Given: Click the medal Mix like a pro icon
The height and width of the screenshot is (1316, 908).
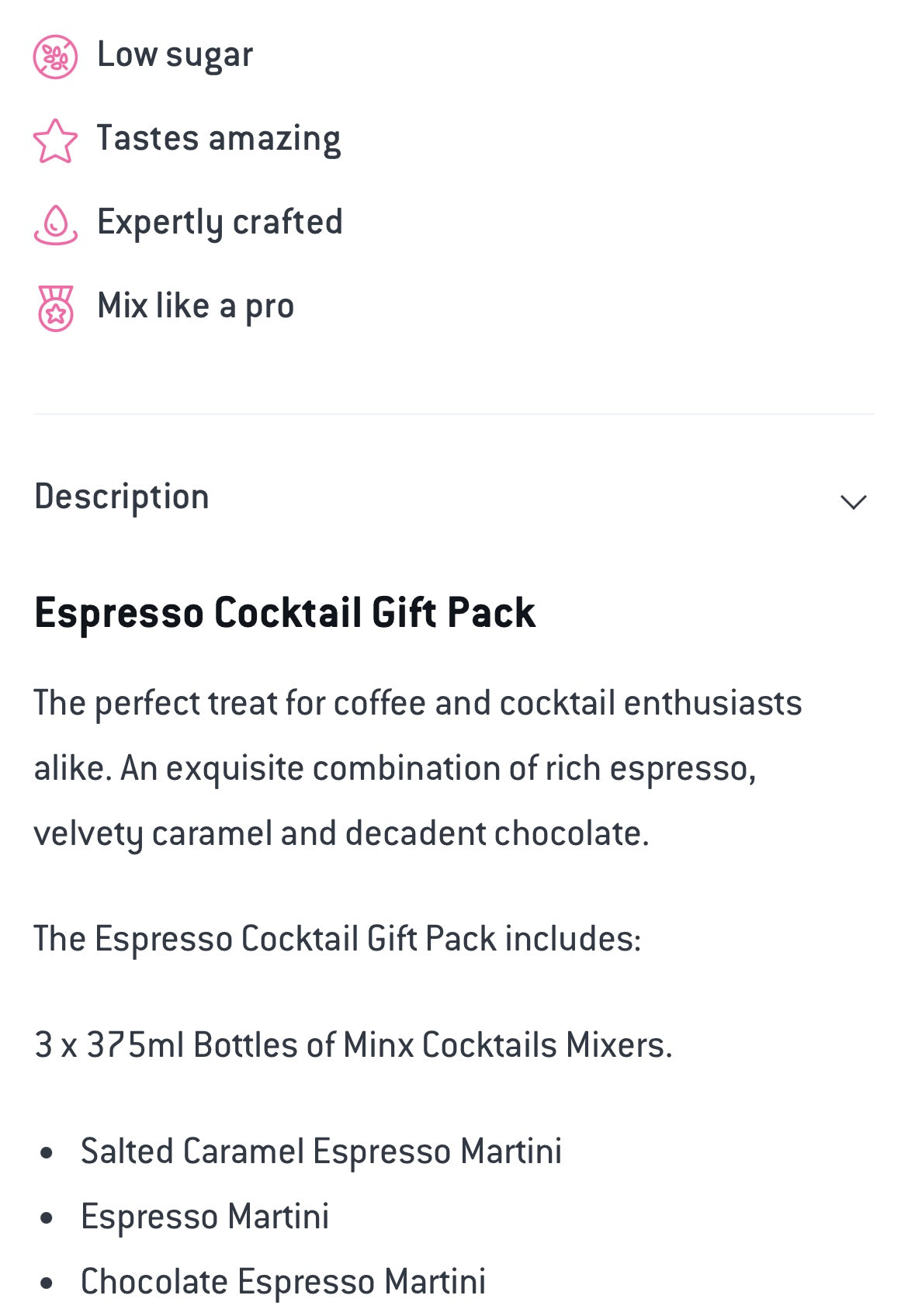Looking at the screenshot, I should pos(55,308).
